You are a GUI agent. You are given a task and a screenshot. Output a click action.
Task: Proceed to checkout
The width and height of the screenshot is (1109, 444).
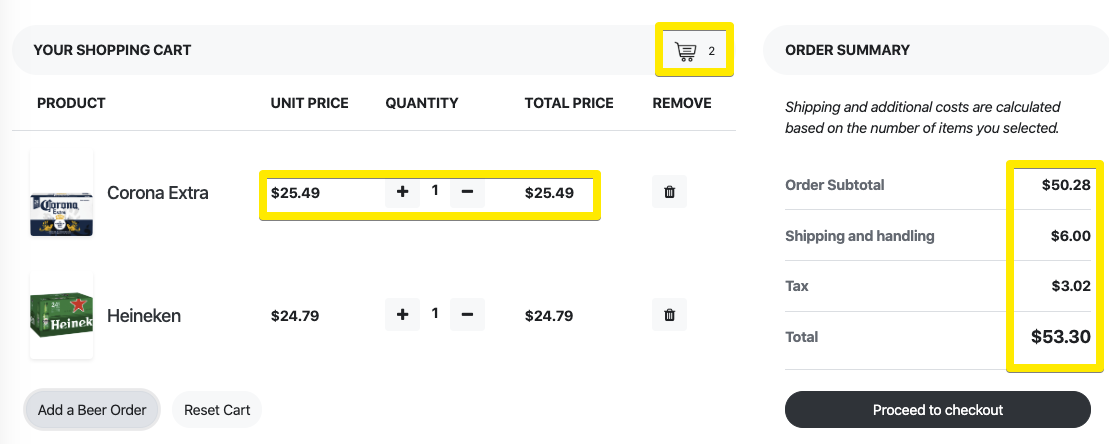(937, 410)
